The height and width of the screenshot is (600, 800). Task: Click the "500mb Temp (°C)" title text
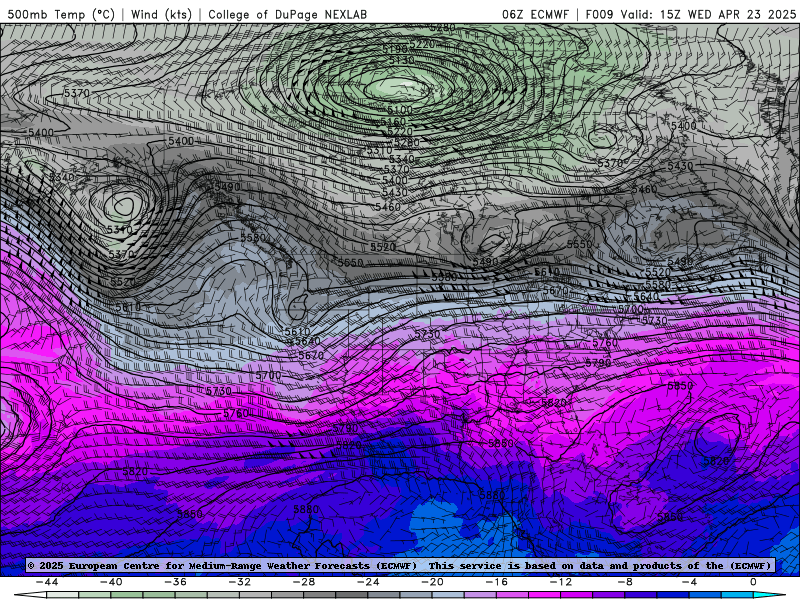tap(61, 14)
